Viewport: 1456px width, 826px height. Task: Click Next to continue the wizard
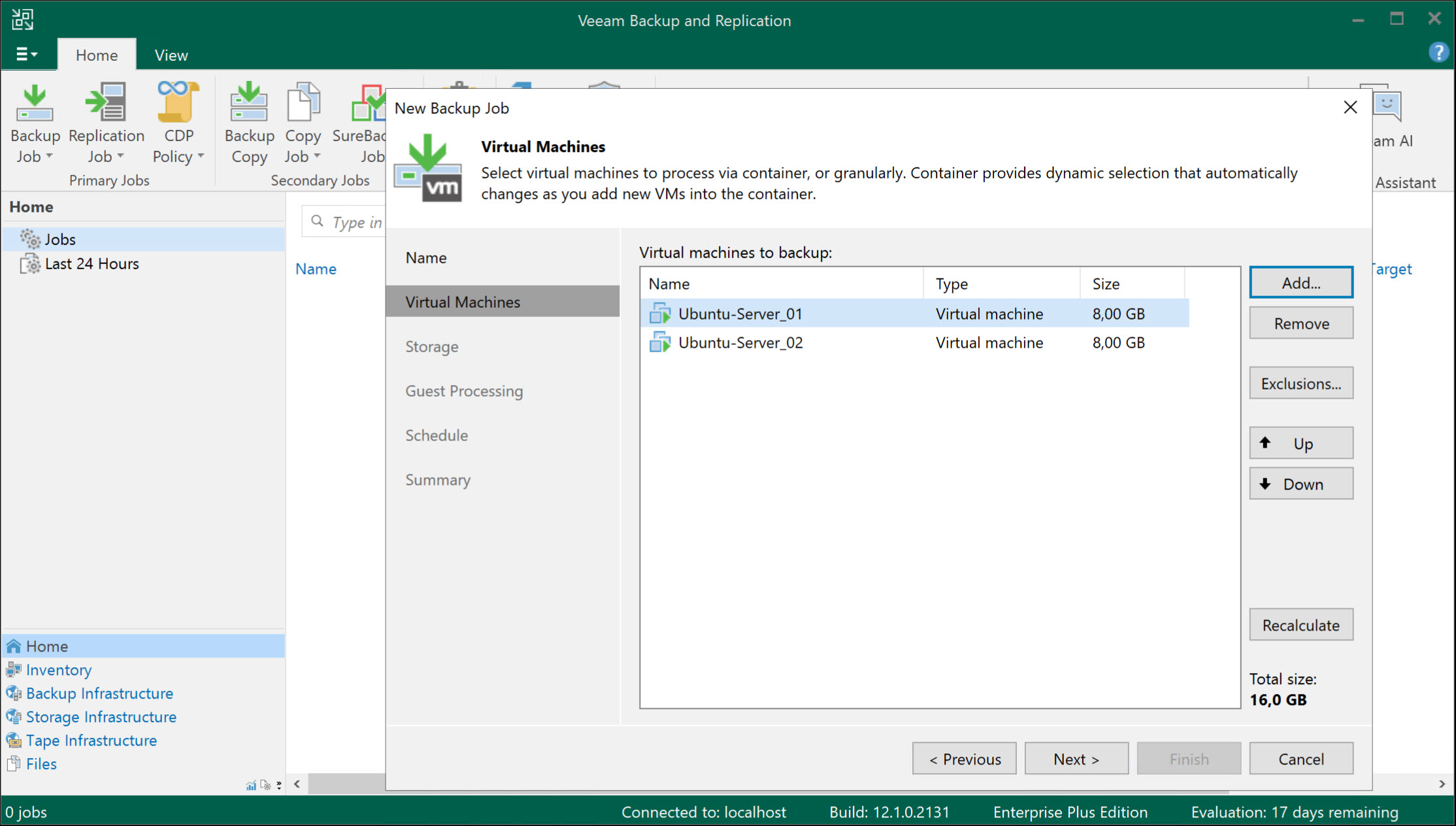click(1076, 758)
